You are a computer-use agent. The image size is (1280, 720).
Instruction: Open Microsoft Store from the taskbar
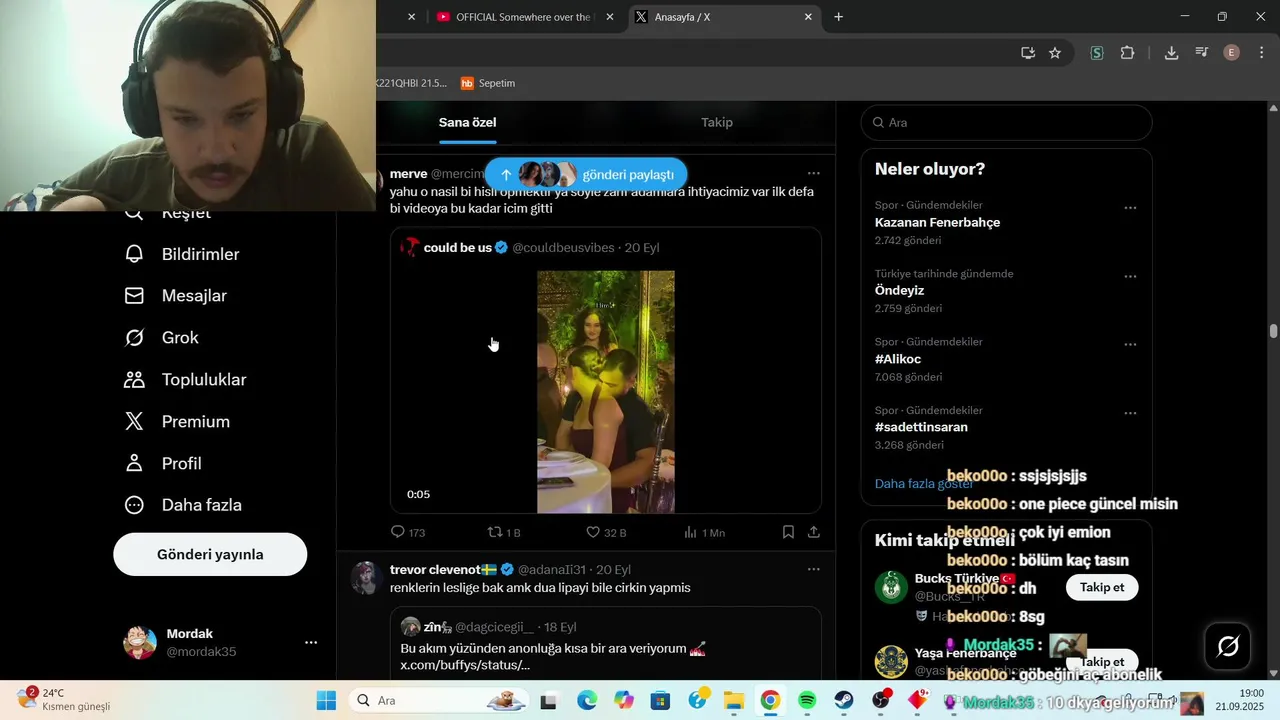pyautogui.click(x=660, y=701)
